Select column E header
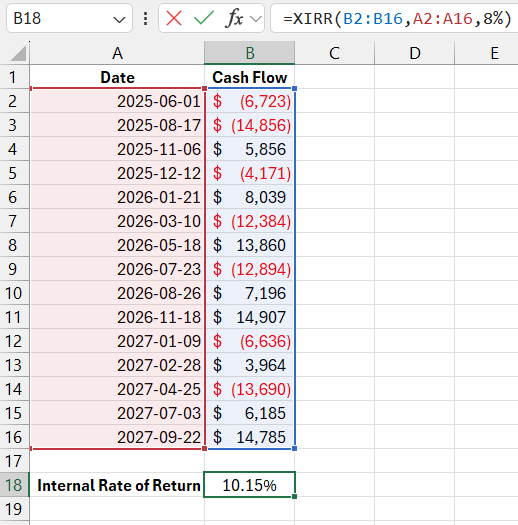This screenshot has width=518, height=525. coord(487,53)
